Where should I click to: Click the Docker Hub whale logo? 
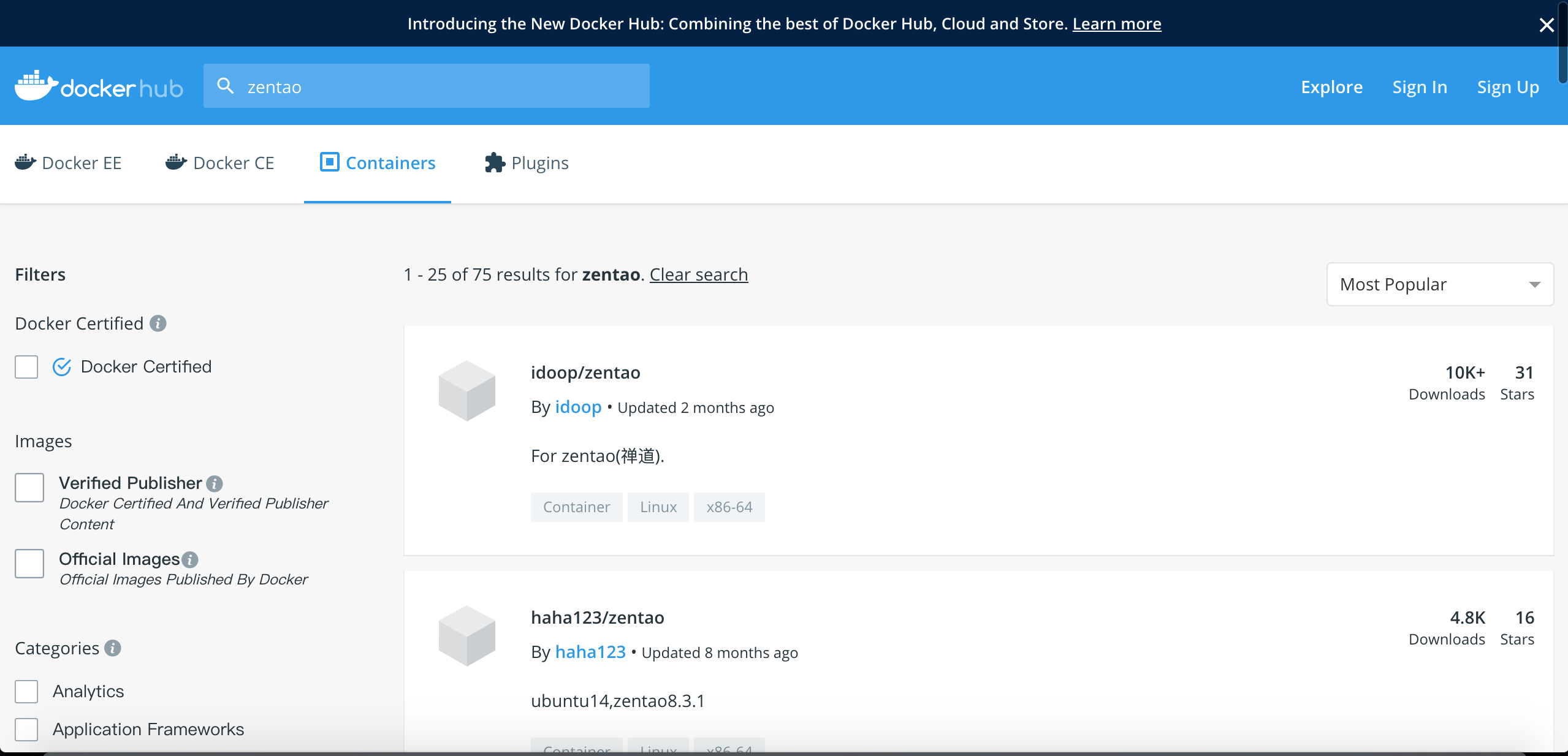pos(98,86)
